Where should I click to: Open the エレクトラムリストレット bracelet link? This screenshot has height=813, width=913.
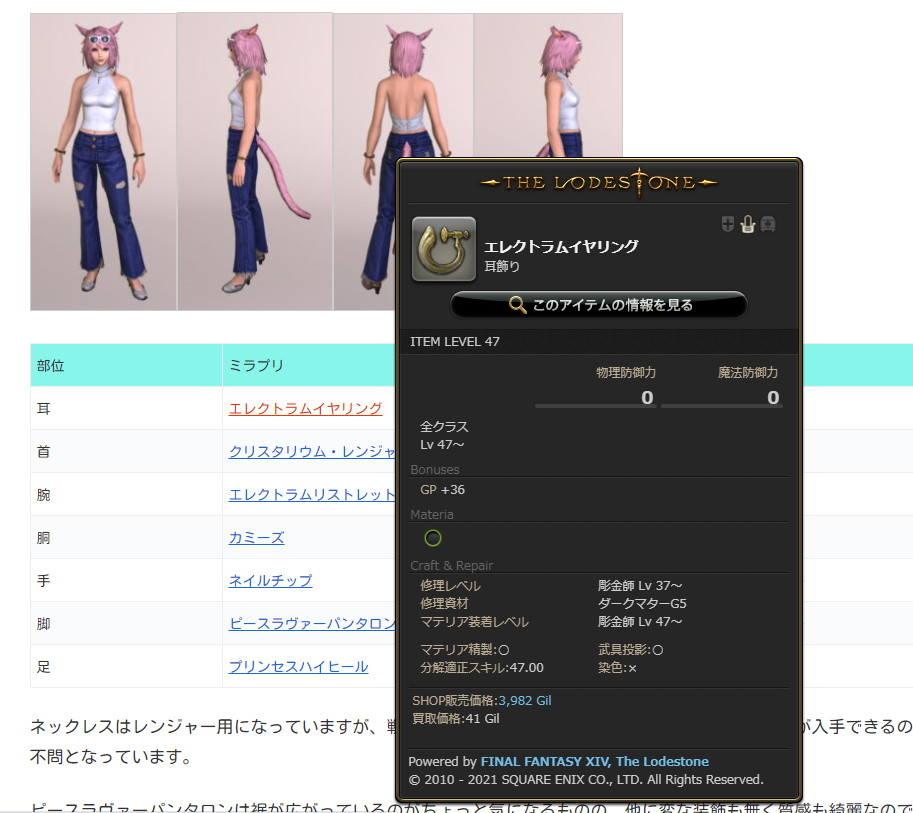pyautogui.click(x=312, y=494)
